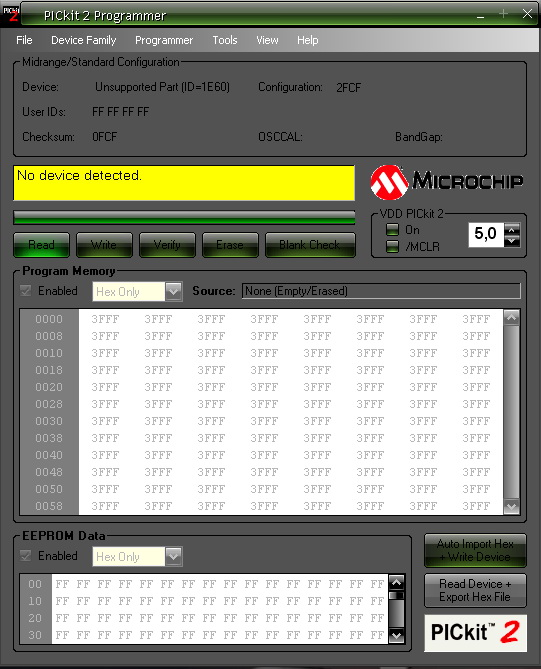This screenshot has width=541, height=669.
Task: Click the PICkit 2 title bar icon
Action: 11,13
